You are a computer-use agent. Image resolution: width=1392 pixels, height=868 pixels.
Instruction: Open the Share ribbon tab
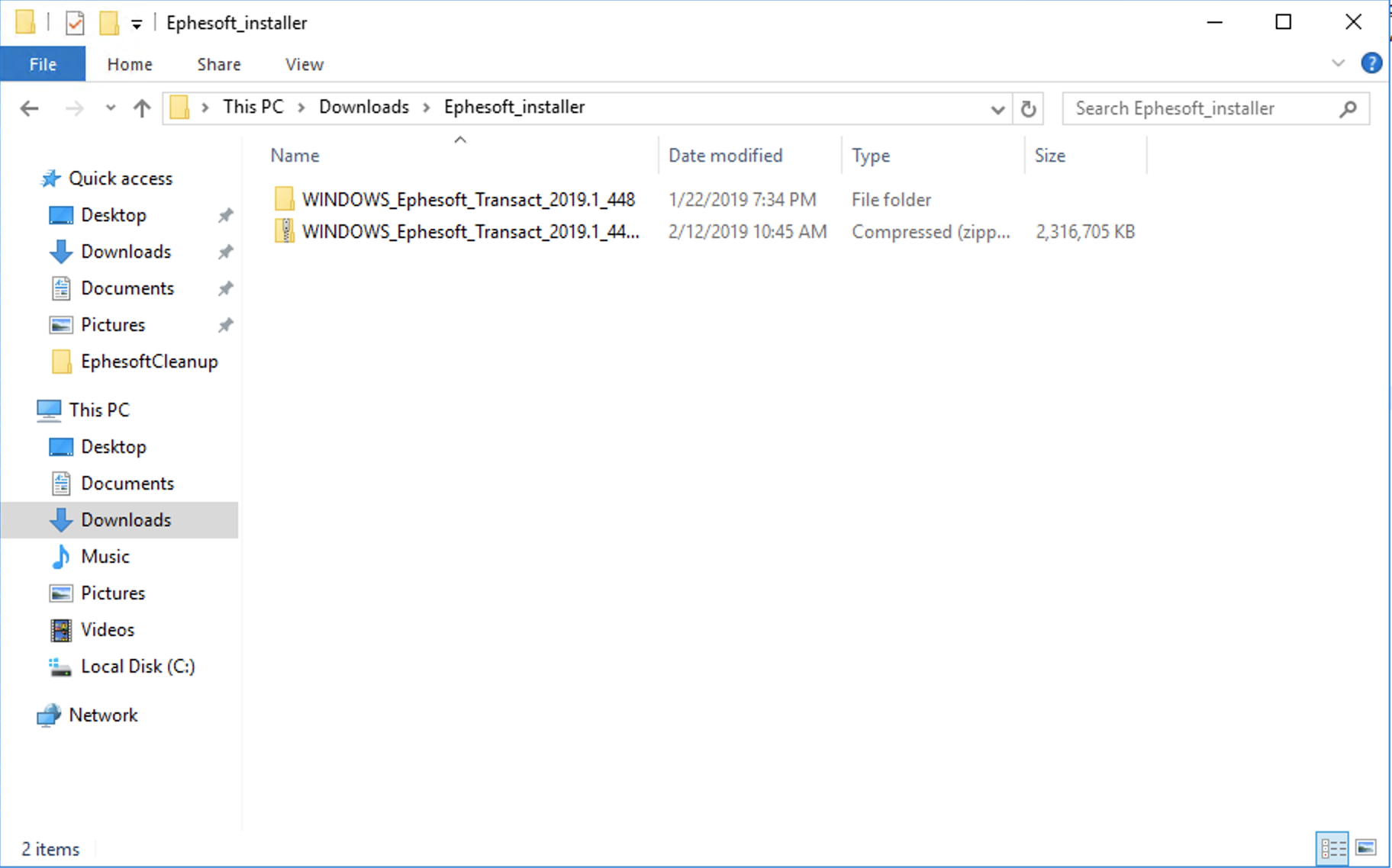219,64
